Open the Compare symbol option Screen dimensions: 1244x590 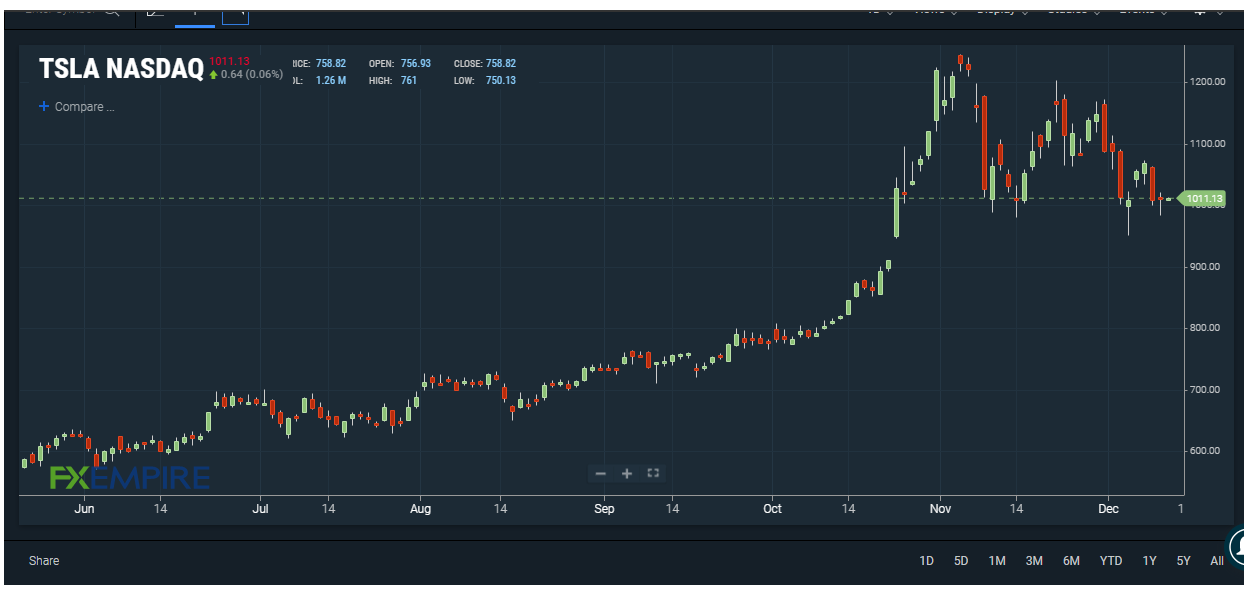click(x=77, y=107)
